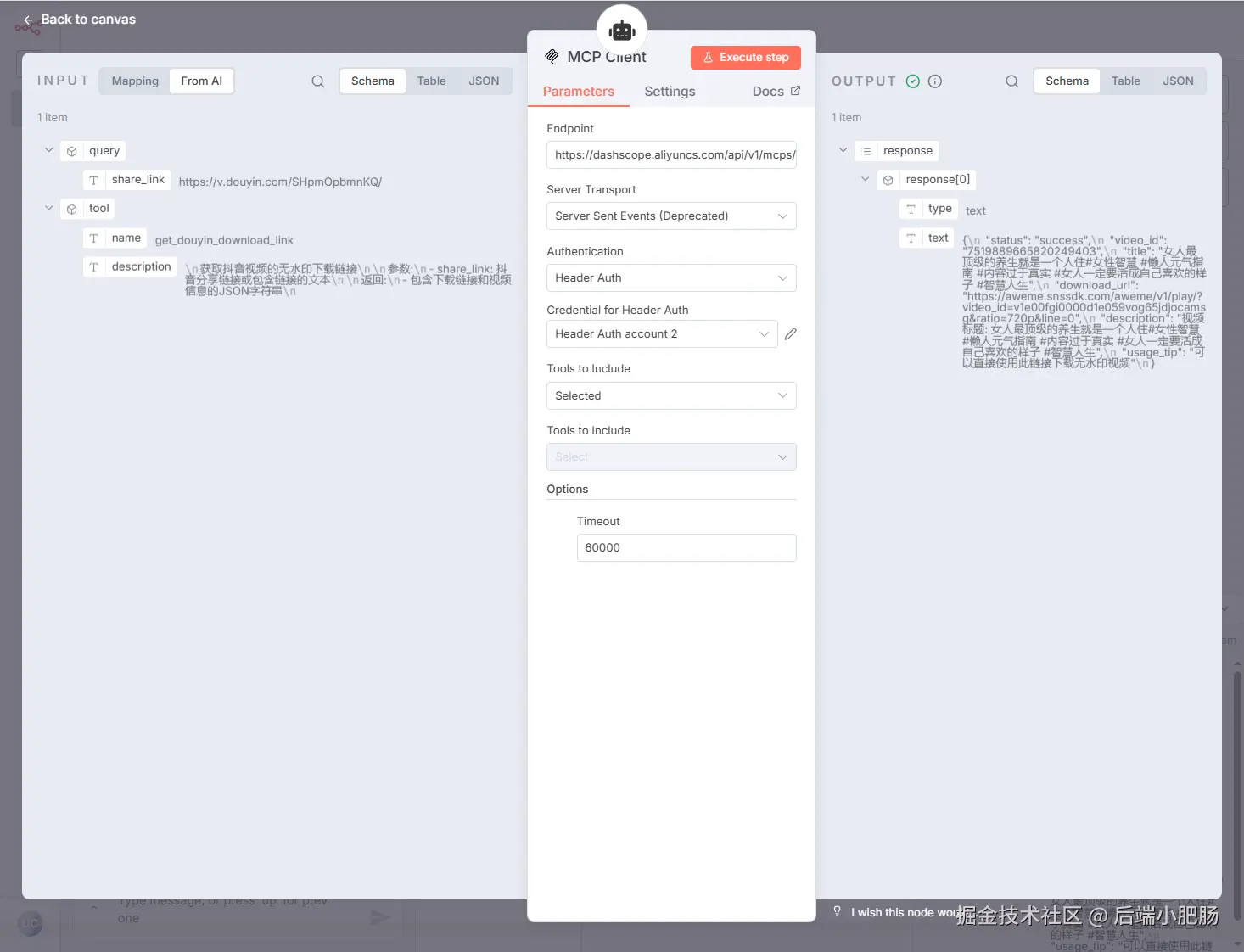This screenshot has width=1244, height=952.
Task: Select the description field pill under tool
Action: [x=130, y=267]
